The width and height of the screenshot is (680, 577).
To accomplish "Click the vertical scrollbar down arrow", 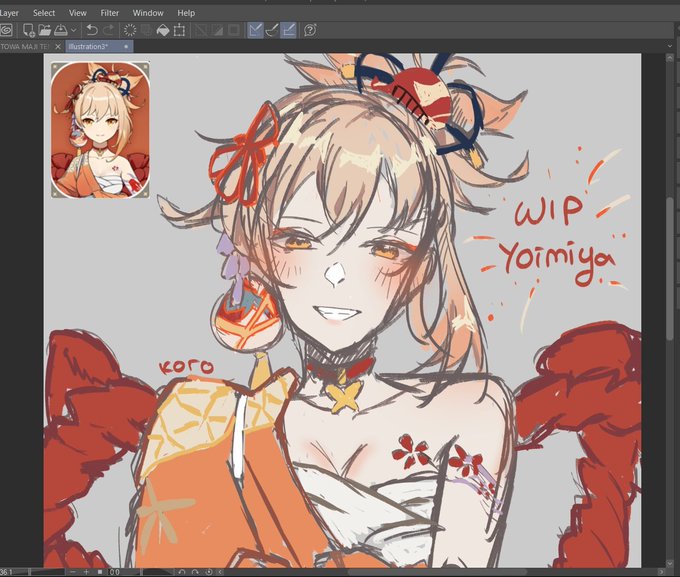I will point(670,564).
